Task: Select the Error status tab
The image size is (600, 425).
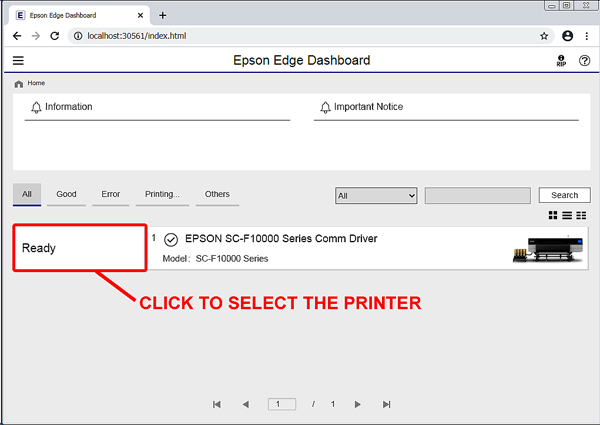Action: pyautogui.click(x=111, y=194)
